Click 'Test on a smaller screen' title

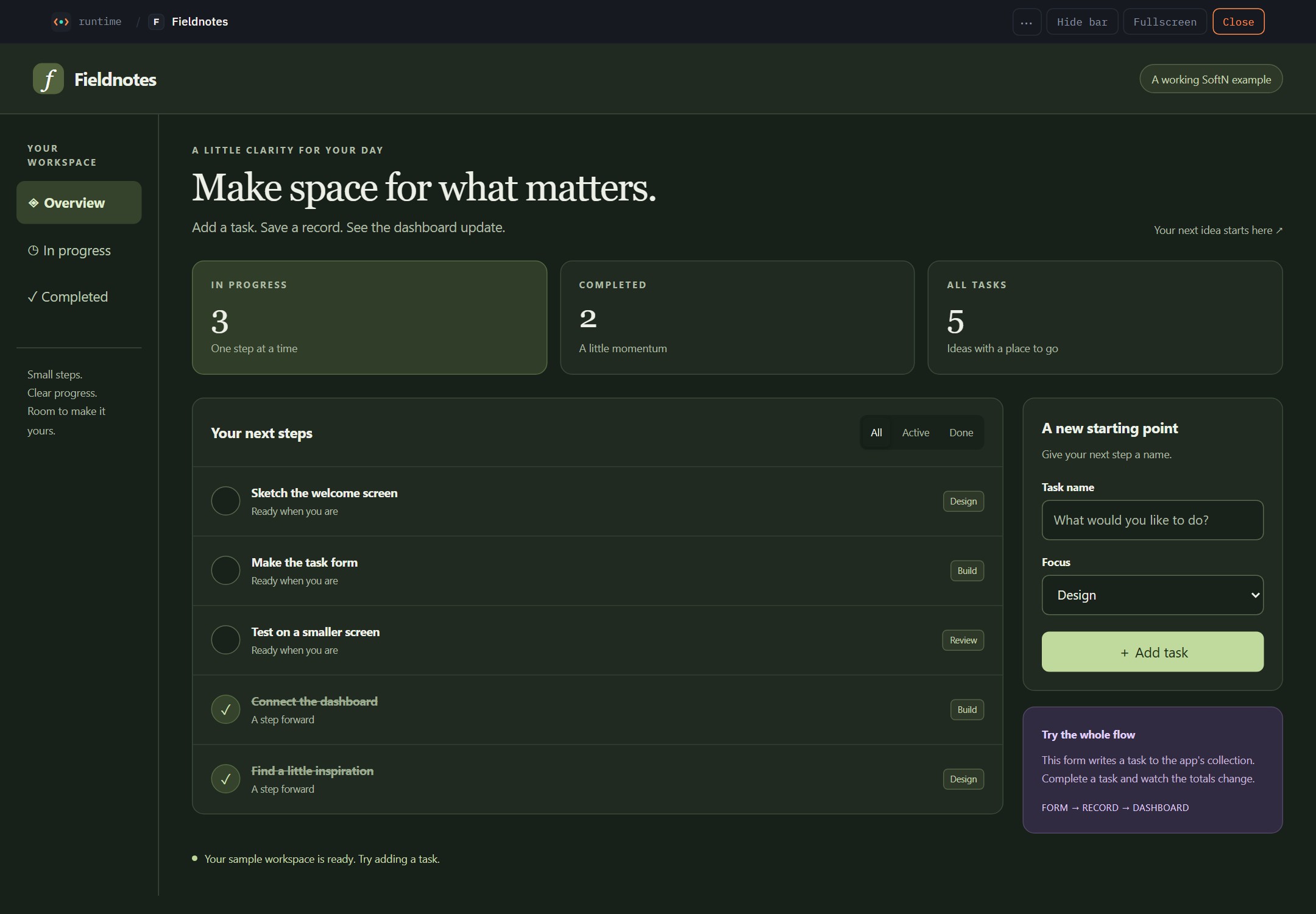pos(315,632)
